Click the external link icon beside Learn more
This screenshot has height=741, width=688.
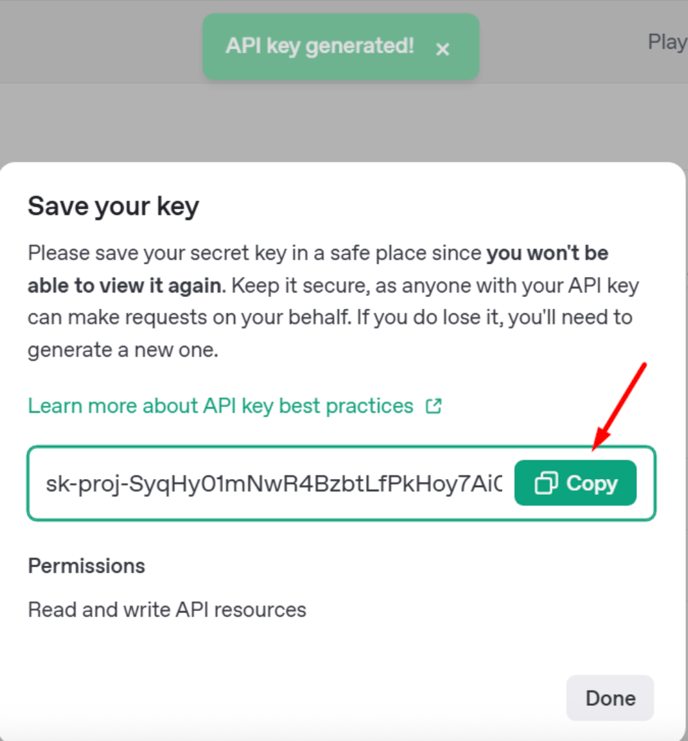[433, 406]
